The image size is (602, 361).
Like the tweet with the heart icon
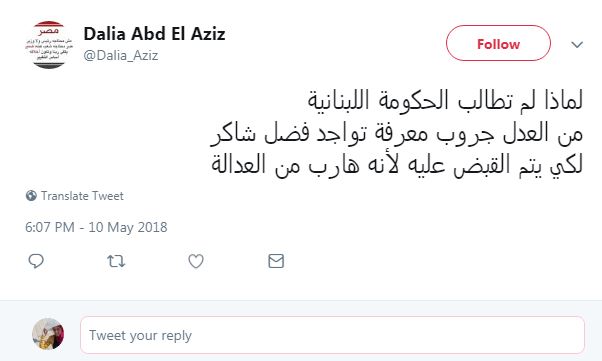pos(196,261)
